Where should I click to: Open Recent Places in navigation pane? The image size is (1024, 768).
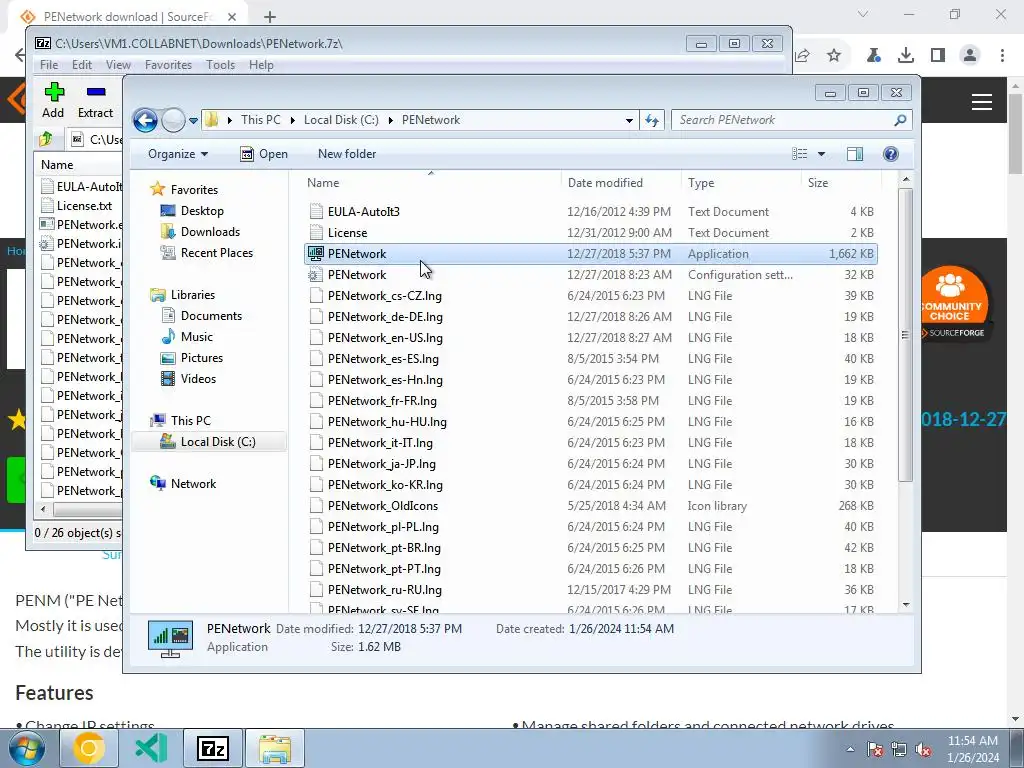point(216,253)
